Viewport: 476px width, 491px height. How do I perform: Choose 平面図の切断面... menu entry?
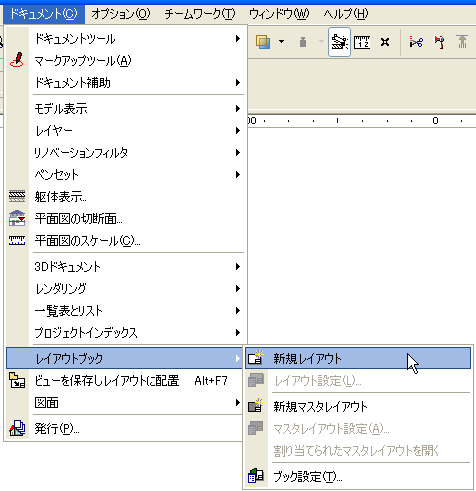coord(125,219)
